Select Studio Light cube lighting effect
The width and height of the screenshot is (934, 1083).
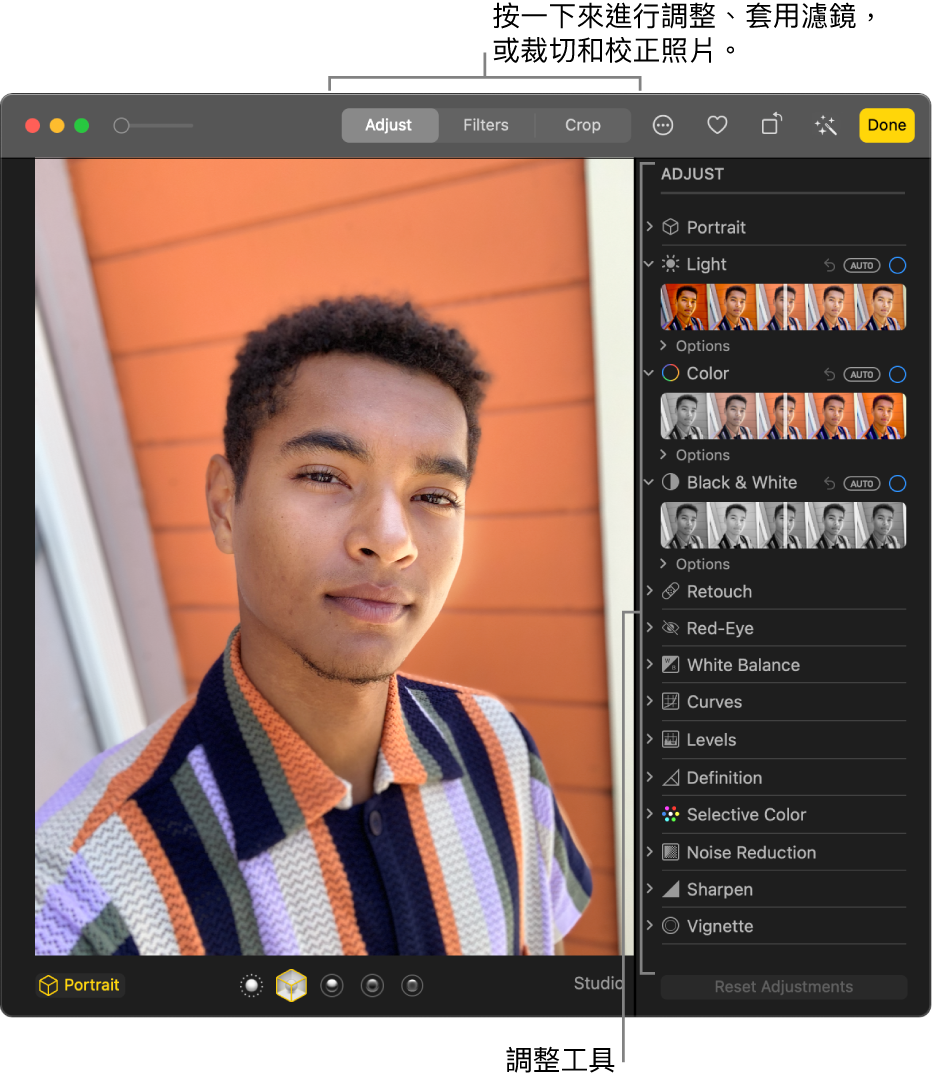point(292,985)
